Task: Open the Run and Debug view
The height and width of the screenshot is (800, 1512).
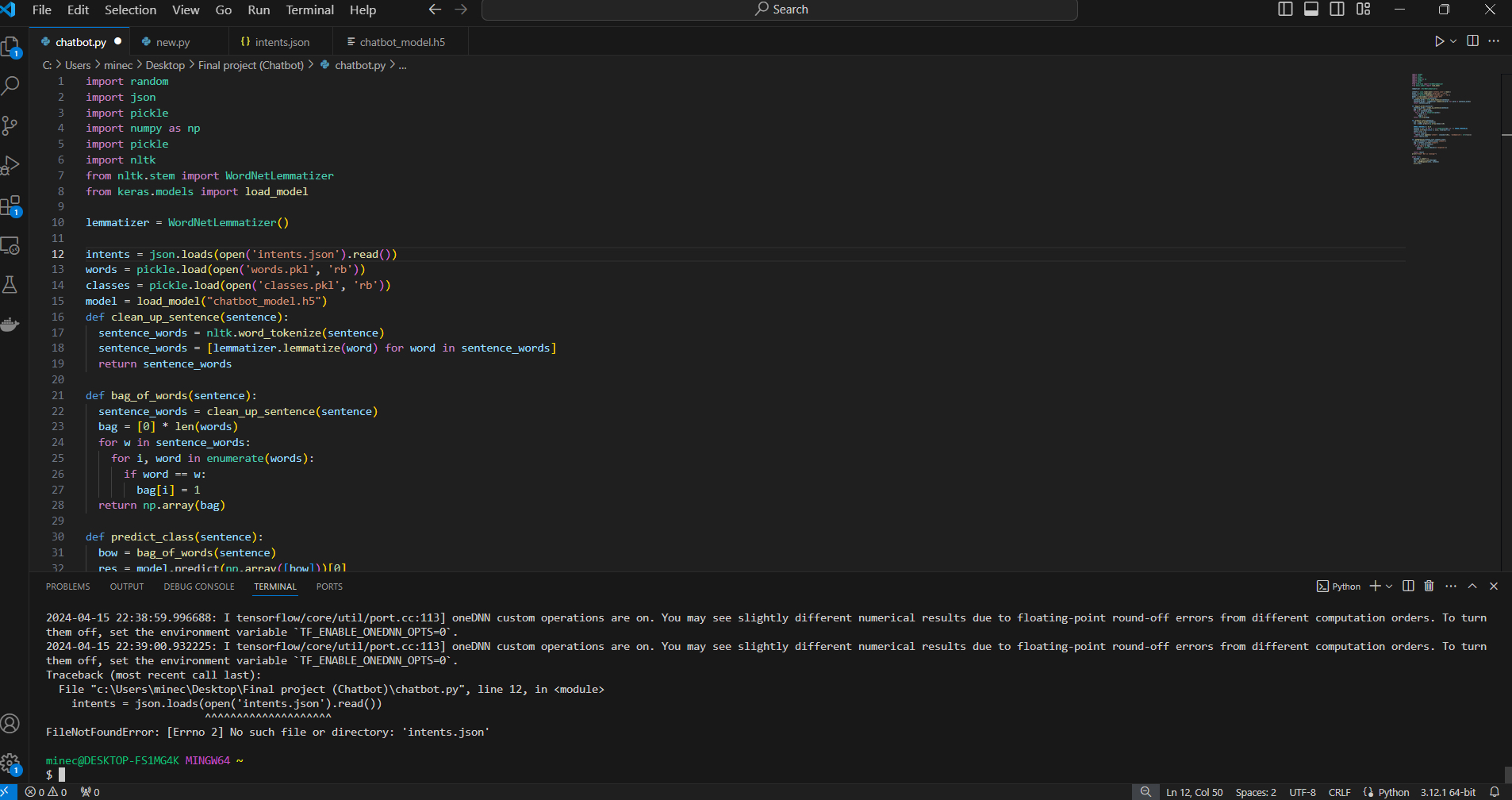Action: [10, 165]
